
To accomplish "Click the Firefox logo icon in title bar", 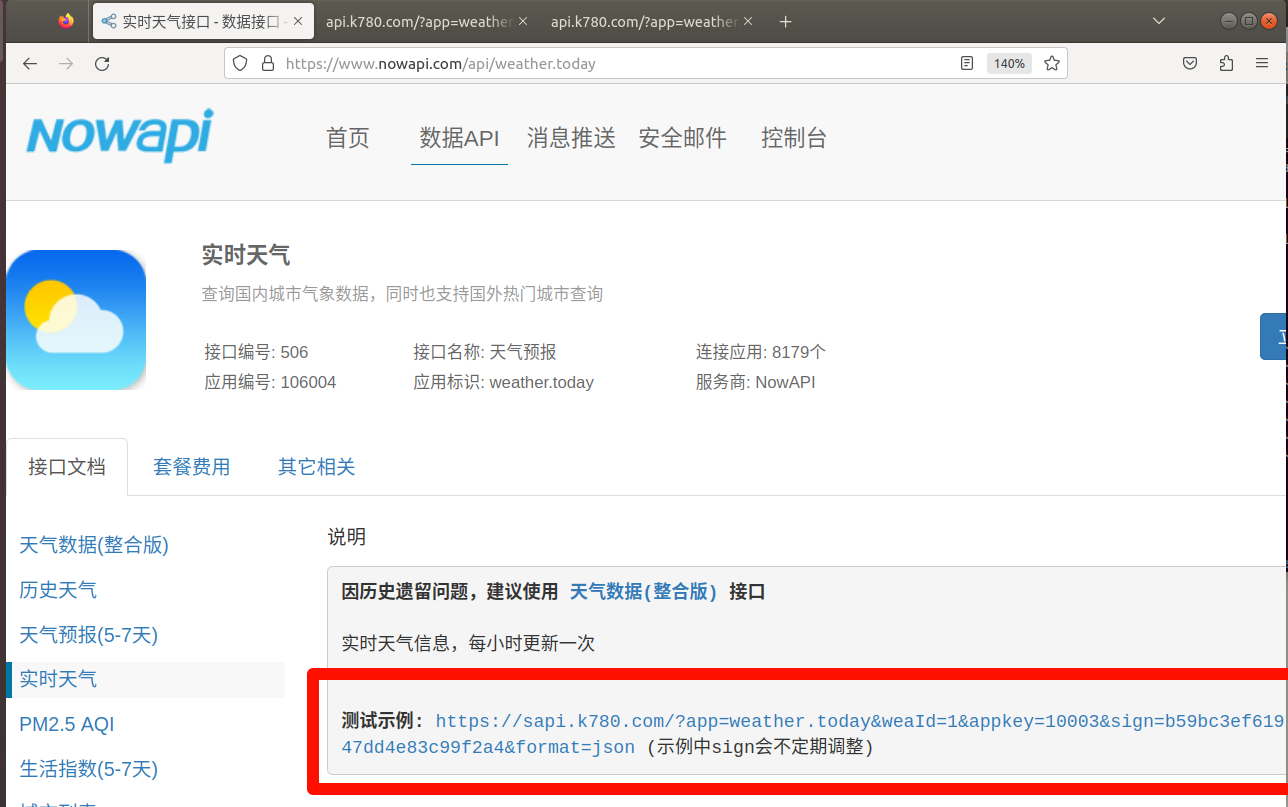I will (x=66, y=21).
